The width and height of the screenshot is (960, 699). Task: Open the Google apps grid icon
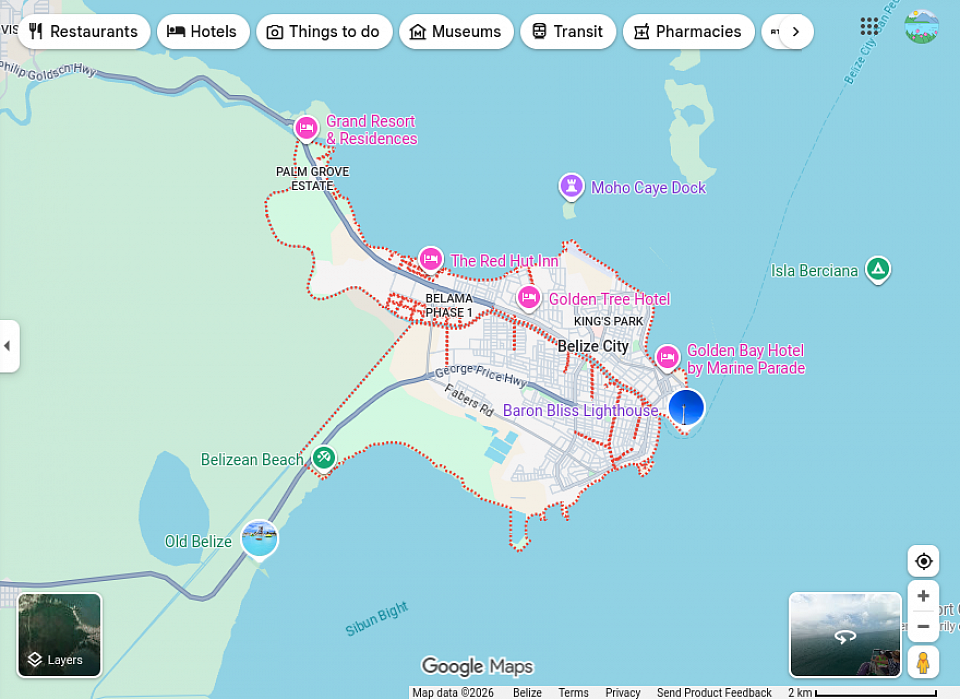coord(870,27)
